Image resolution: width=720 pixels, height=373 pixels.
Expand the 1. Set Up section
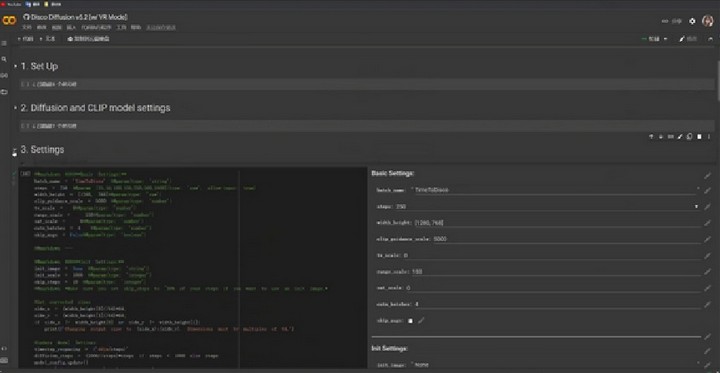(15, 67)
